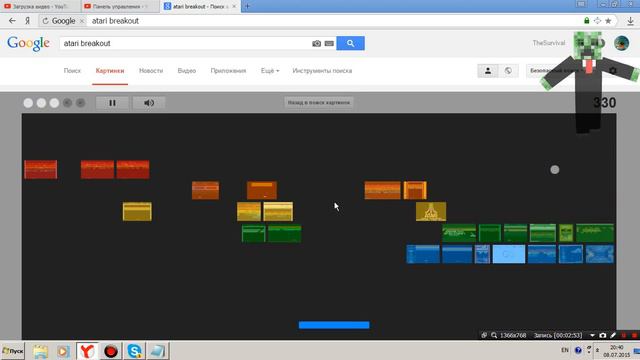Image resolution: width=640 pixels, height=360 pixels.
Task: Click the Yandex Я home button
Action: 28,21
